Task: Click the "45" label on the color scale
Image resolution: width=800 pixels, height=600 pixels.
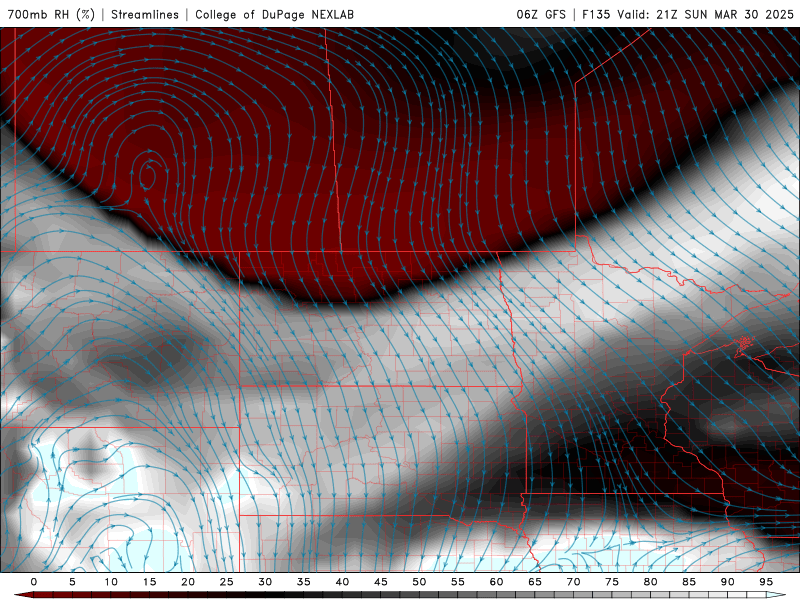Action: click(381, 582)
